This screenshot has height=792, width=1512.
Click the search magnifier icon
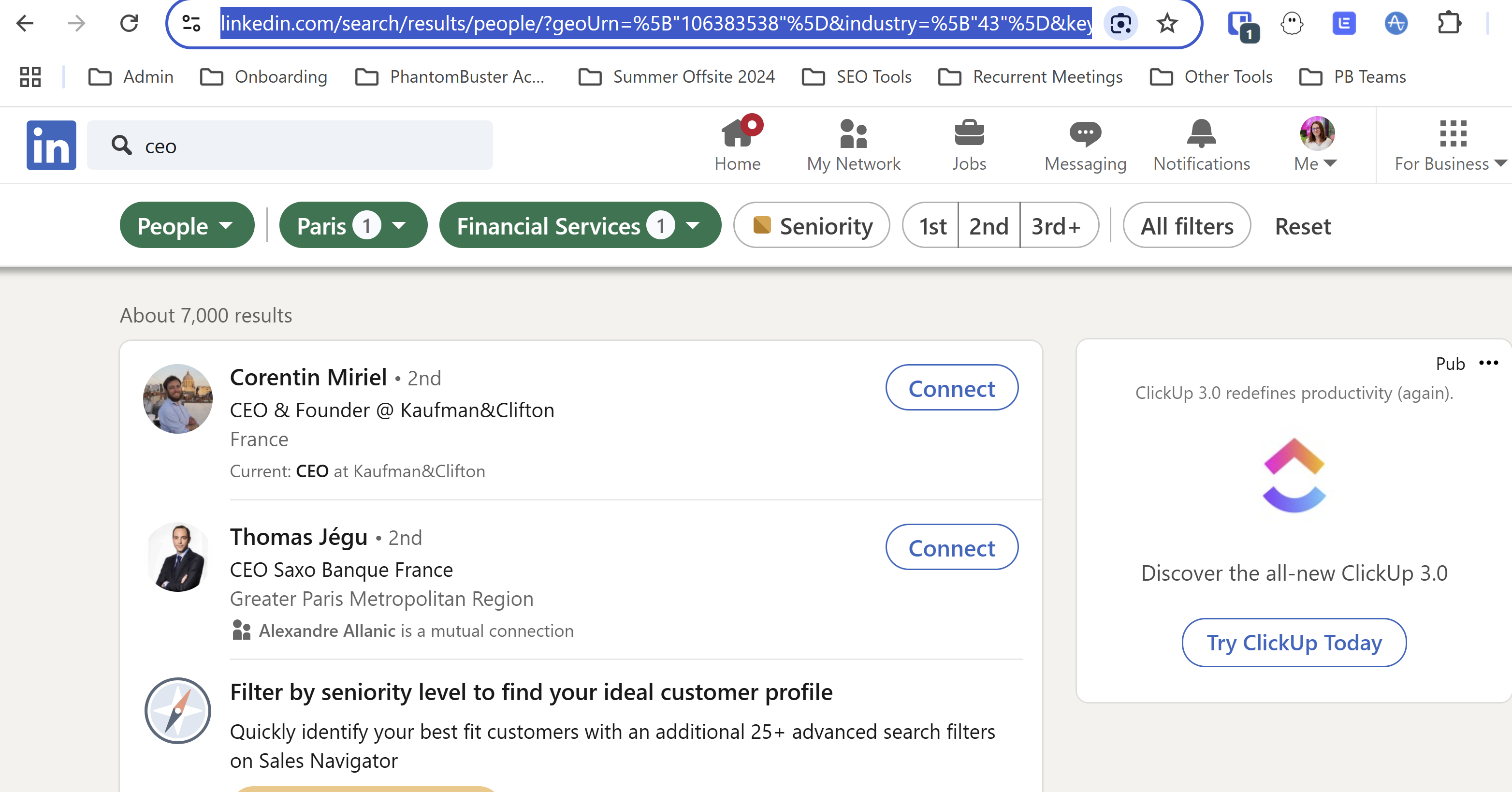click(x=121, y=145)
